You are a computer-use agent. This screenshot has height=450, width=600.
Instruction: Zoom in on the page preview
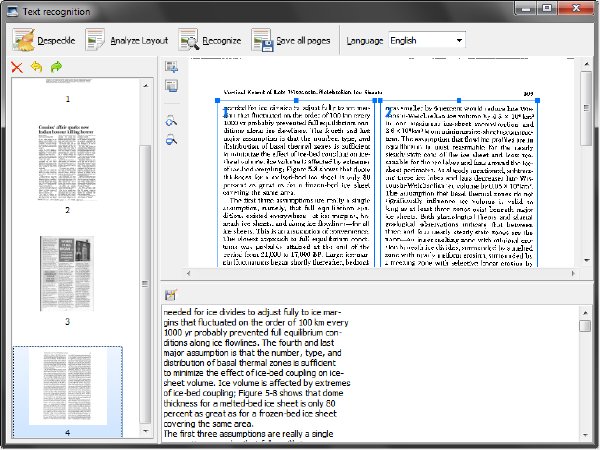171,121
